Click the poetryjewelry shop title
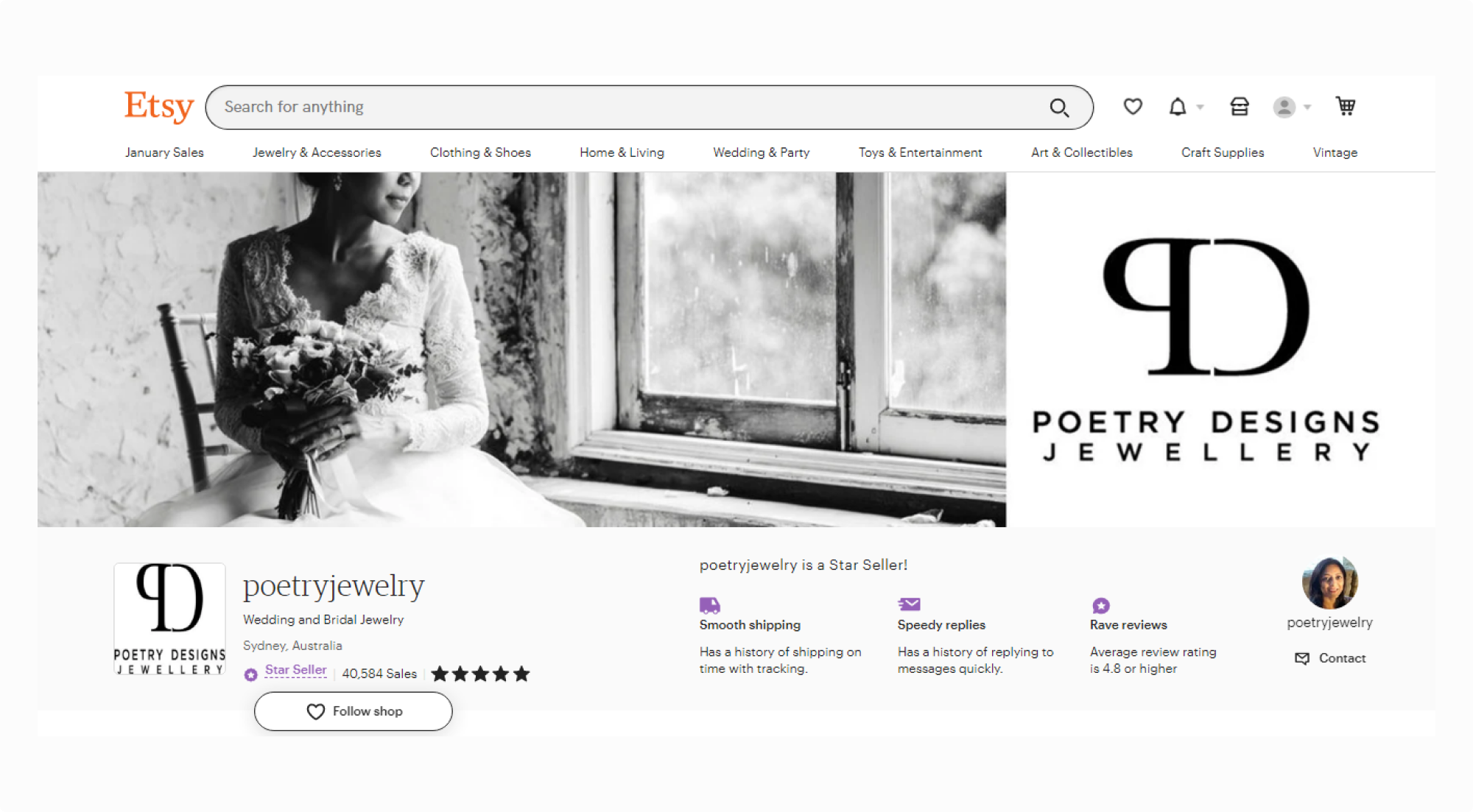The image size is (1473, 812). tap(334, 586)
